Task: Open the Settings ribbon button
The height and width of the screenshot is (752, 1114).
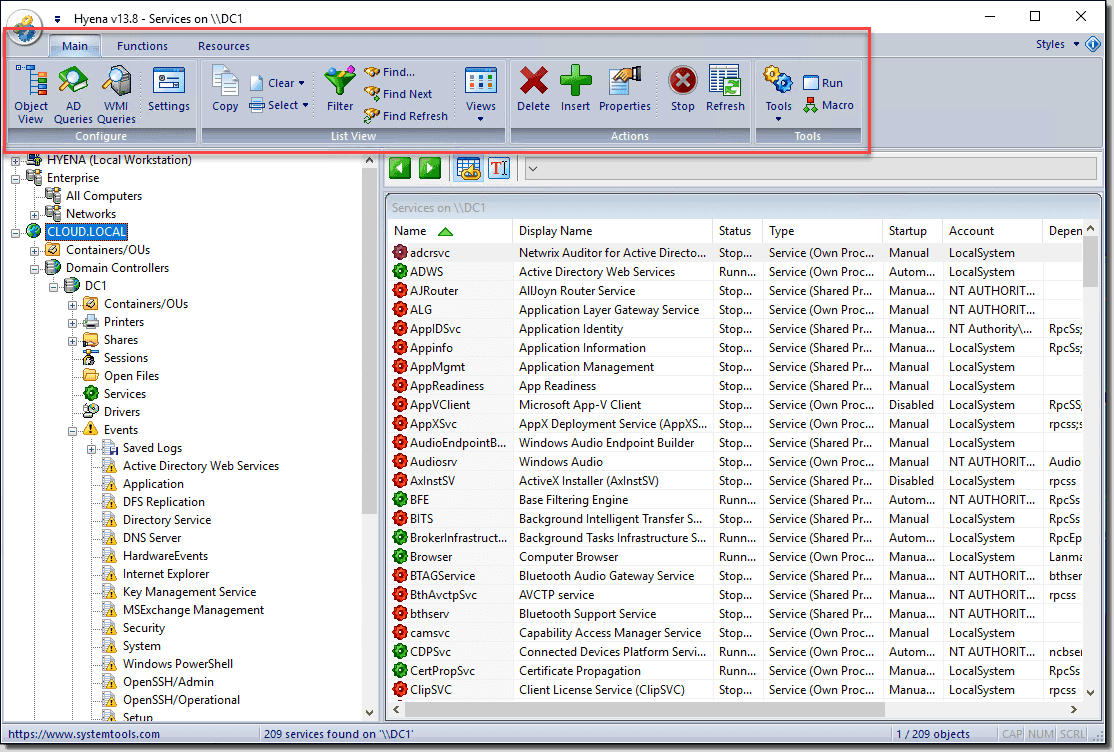Action: pos(168,89)
